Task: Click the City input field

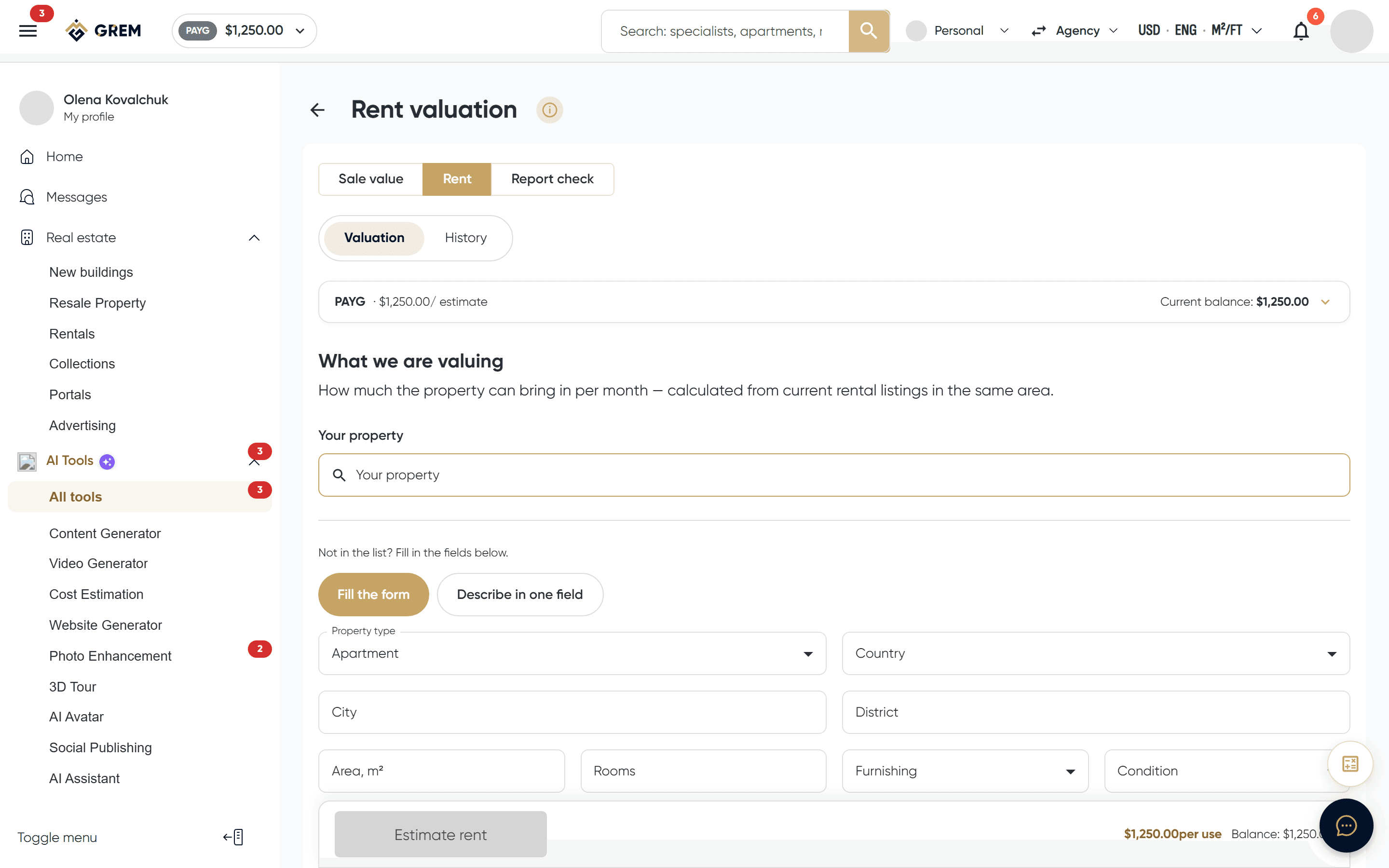Action: click(x=572, y=712)
